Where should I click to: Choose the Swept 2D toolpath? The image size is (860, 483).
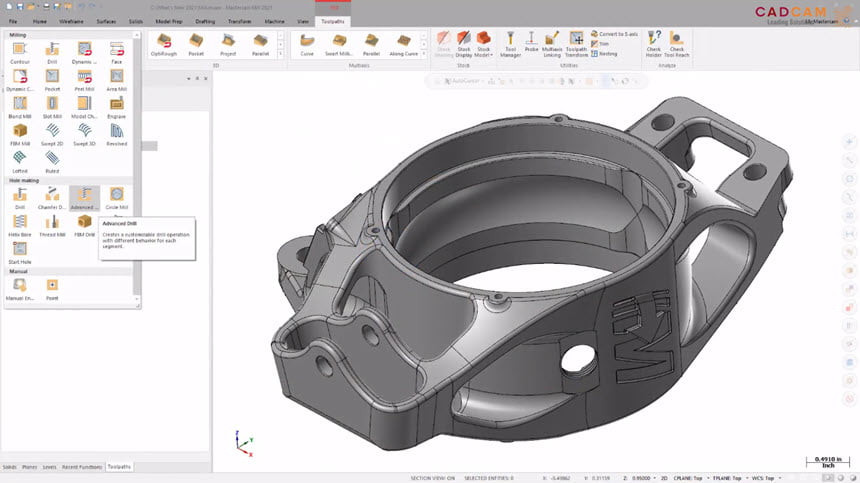52,135
